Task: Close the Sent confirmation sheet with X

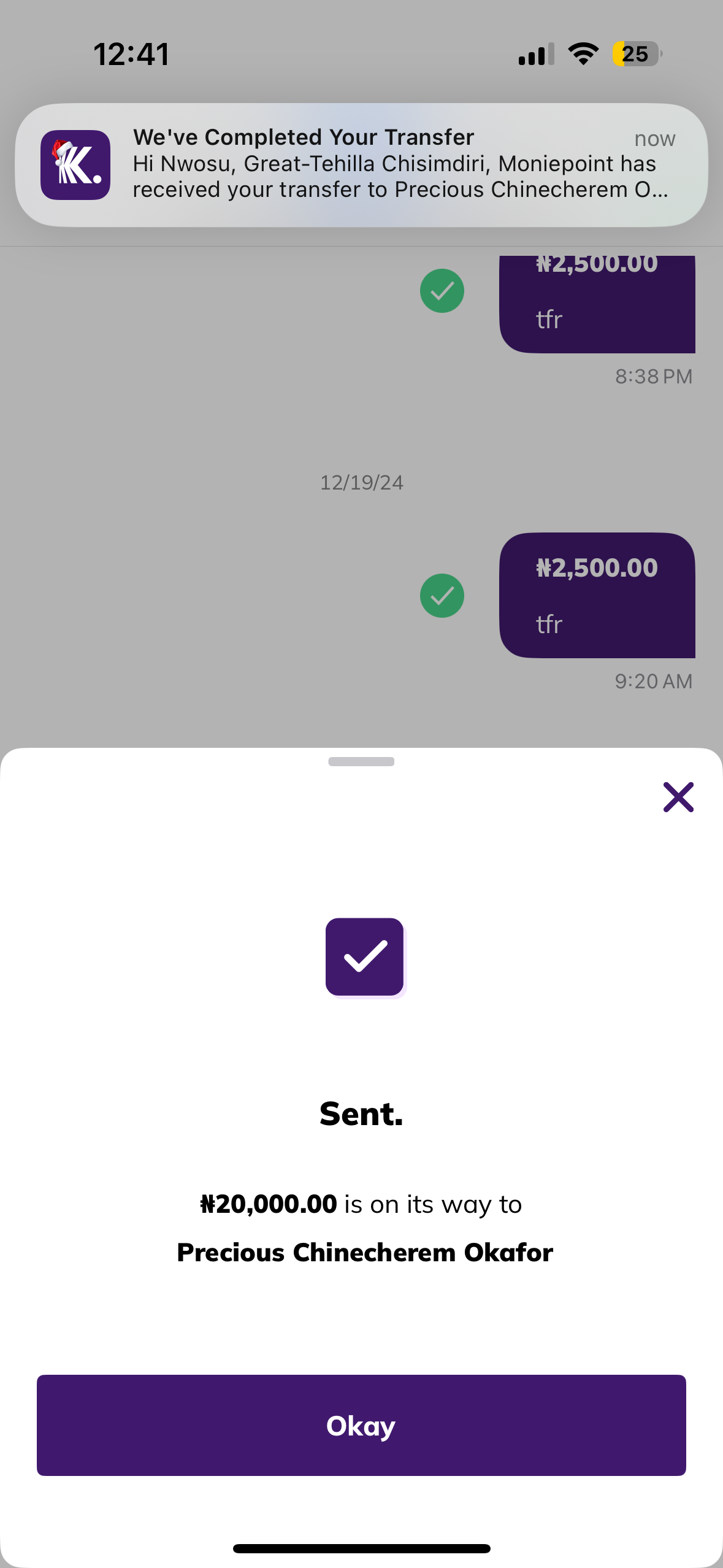Action: click(x=678, y=797)
